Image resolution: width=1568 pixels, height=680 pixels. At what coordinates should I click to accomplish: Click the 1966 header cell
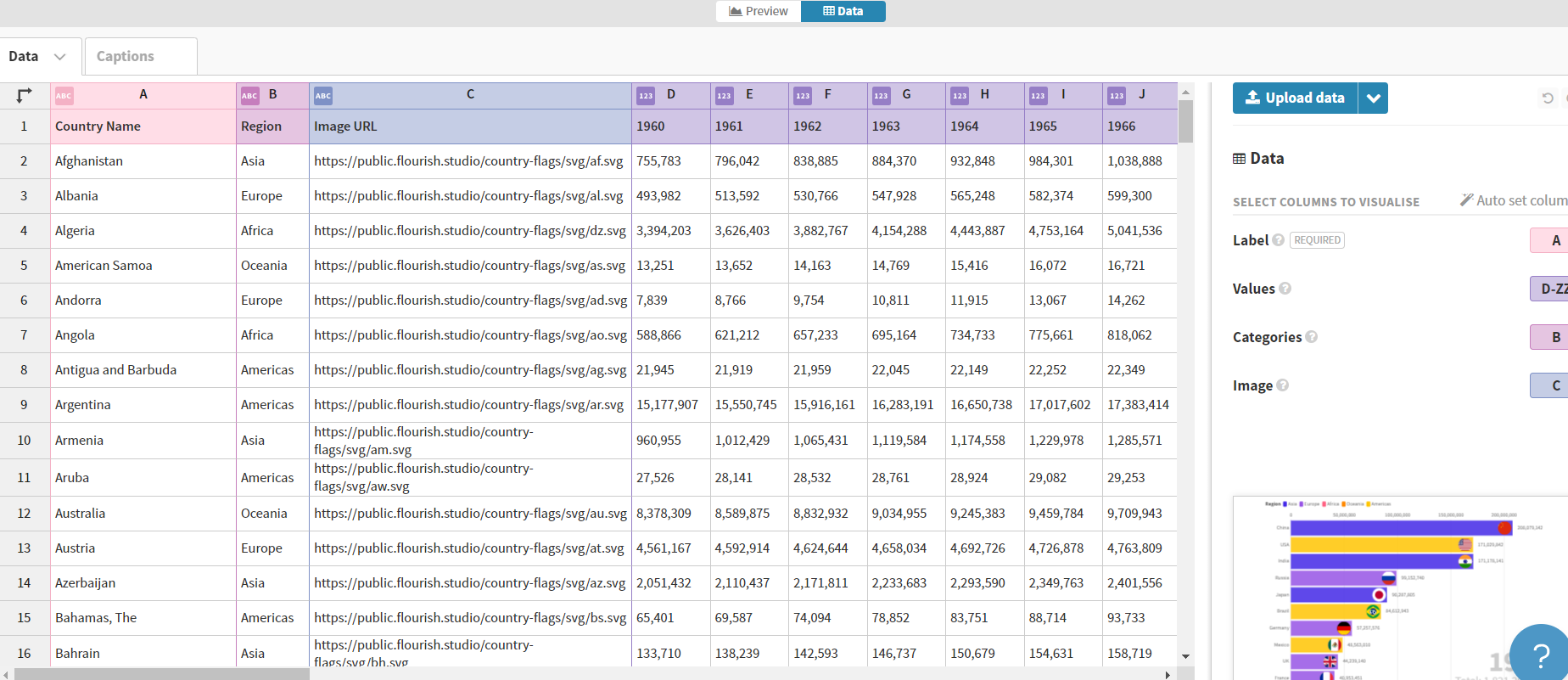pyautogui.click(x=1140, y=126)
